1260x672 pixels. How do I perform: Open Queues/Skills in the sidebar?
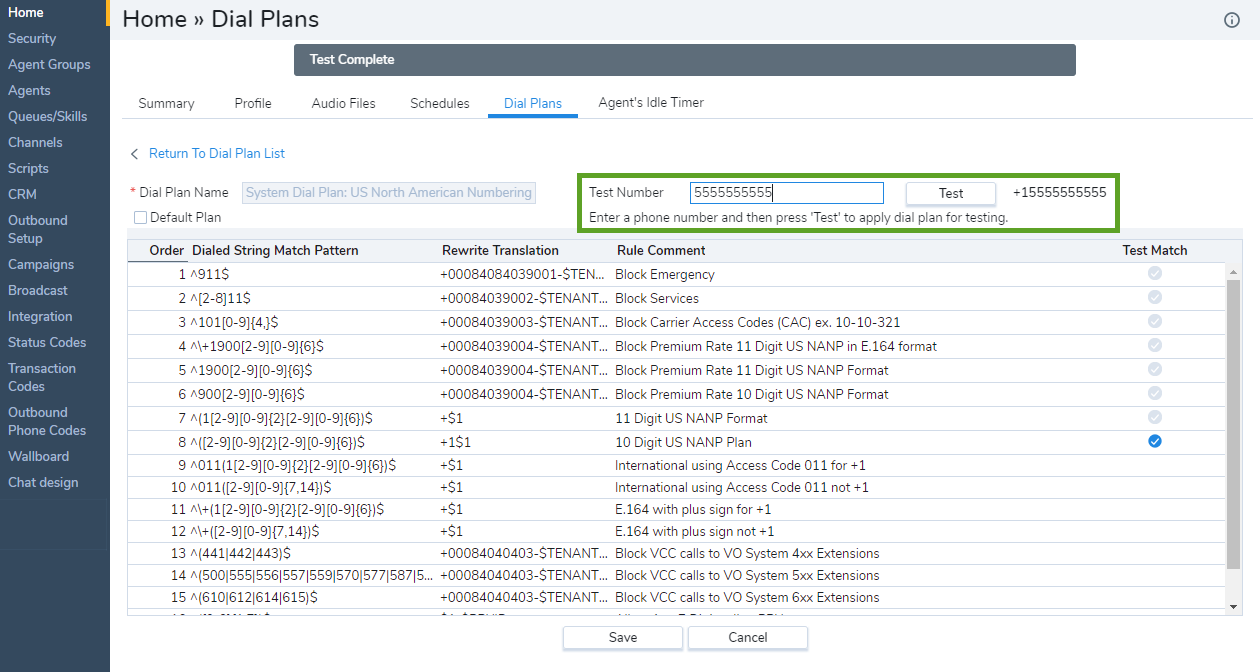click(48, 116)
